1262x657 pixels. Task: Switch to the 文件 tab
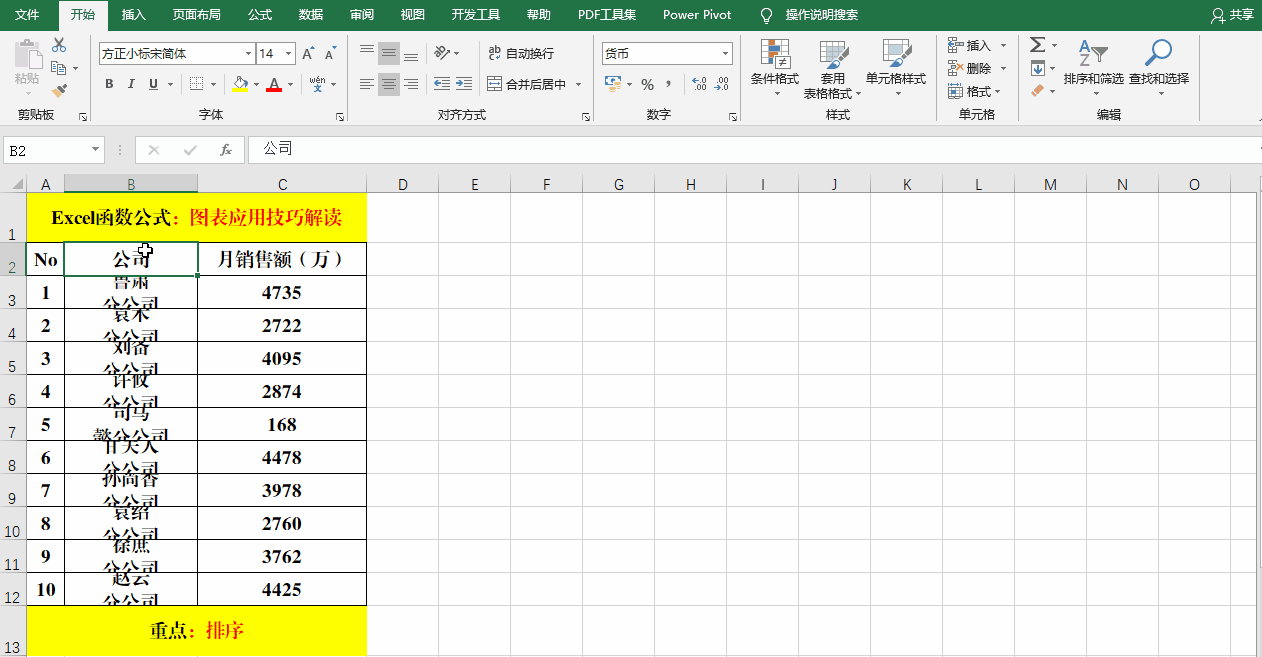tap(27, 15)
